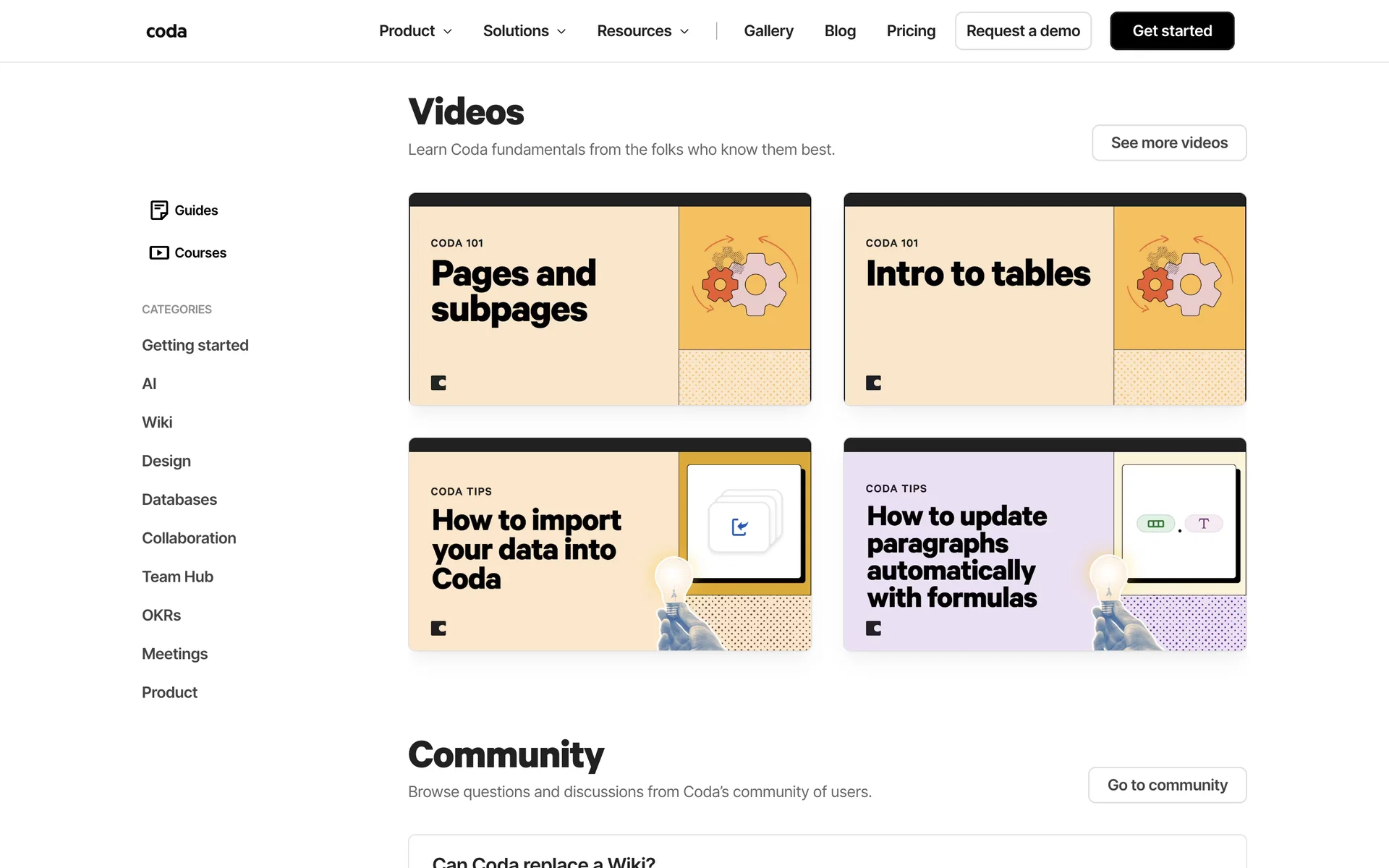Click the formula chips icon on update paragraphs video
This screenshot has width=1389, height=868.
[1180, 524]
